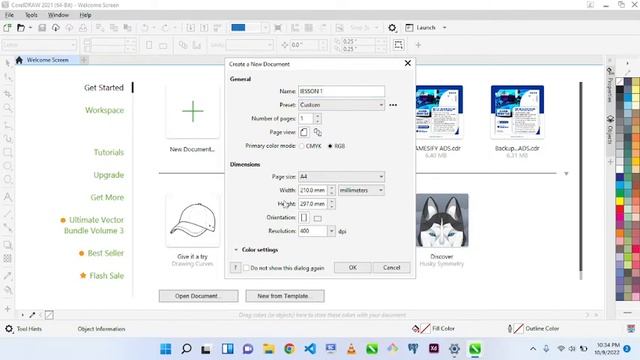
Task: Open Chrome from the taskbar
Action: tap(289, 349)
